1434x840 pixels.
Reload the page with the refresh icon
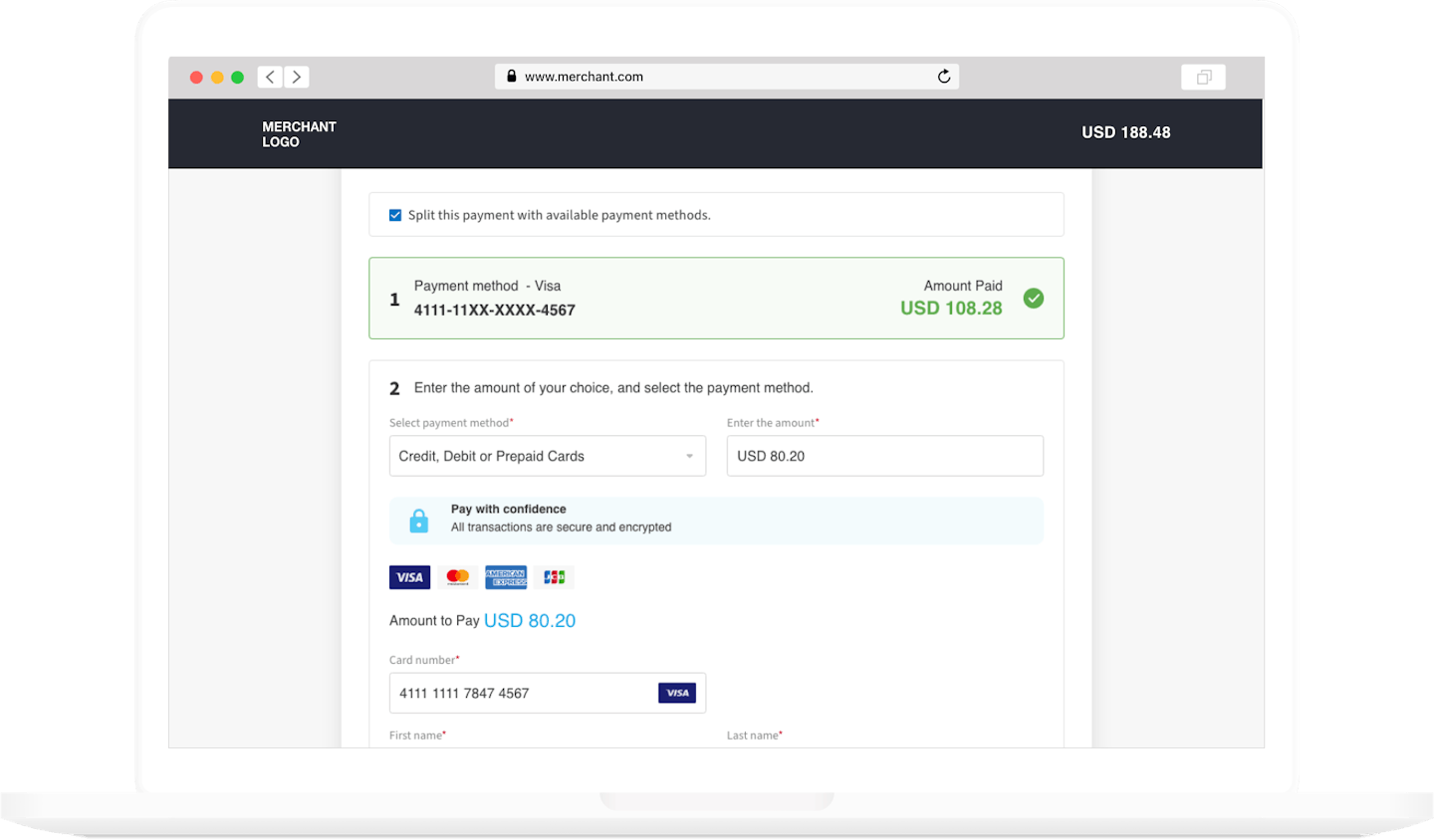point(943,77)
